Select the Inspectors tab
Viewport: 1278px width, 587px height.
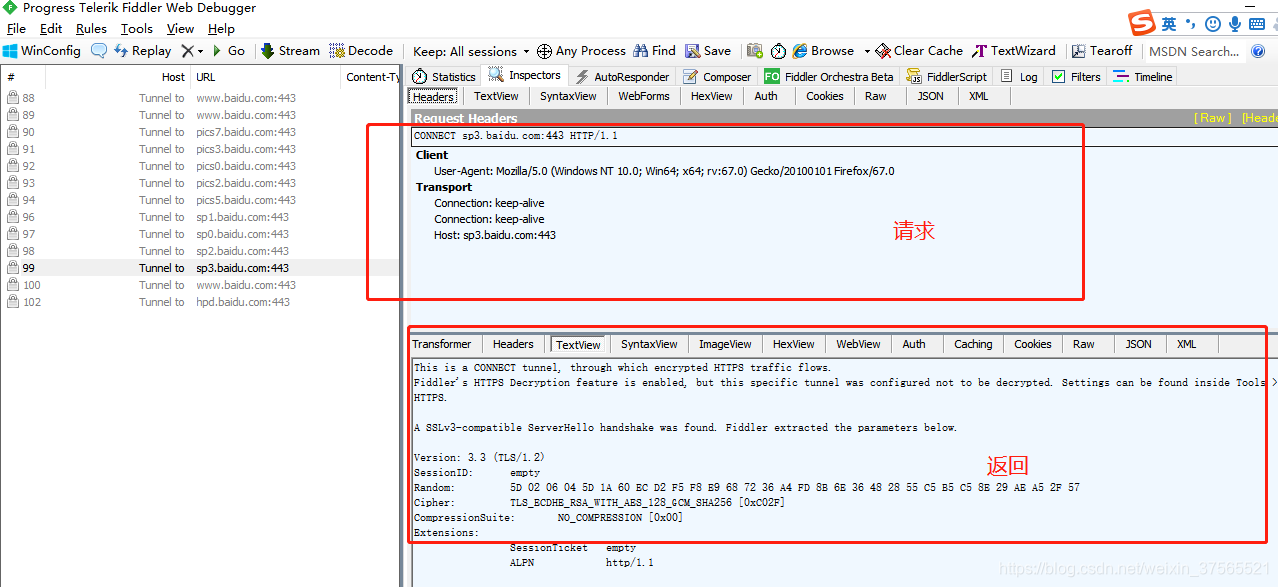point(525,75)
